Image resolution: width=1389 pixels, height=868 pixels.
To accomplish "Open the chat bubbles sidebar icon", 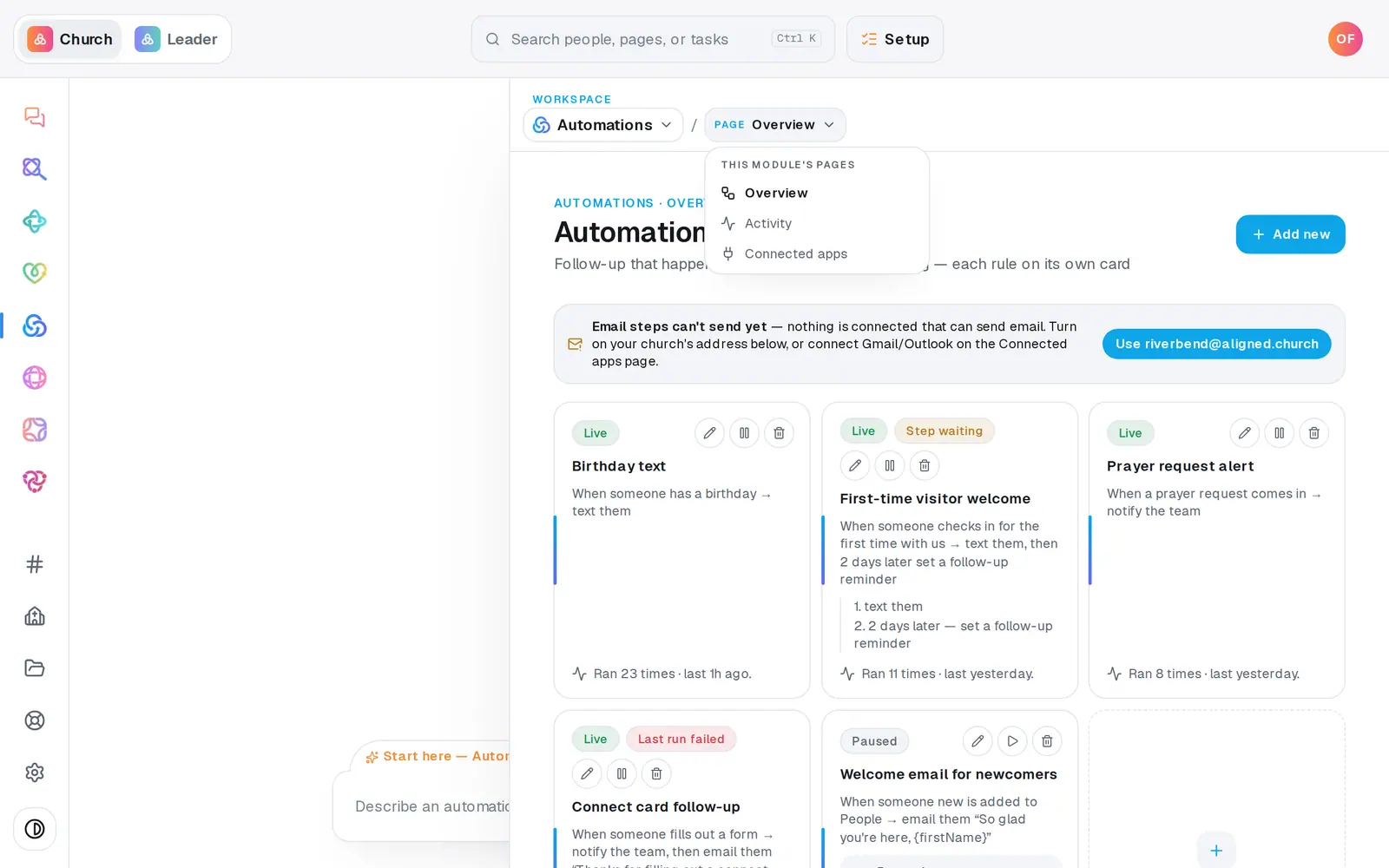I will 35,117.
